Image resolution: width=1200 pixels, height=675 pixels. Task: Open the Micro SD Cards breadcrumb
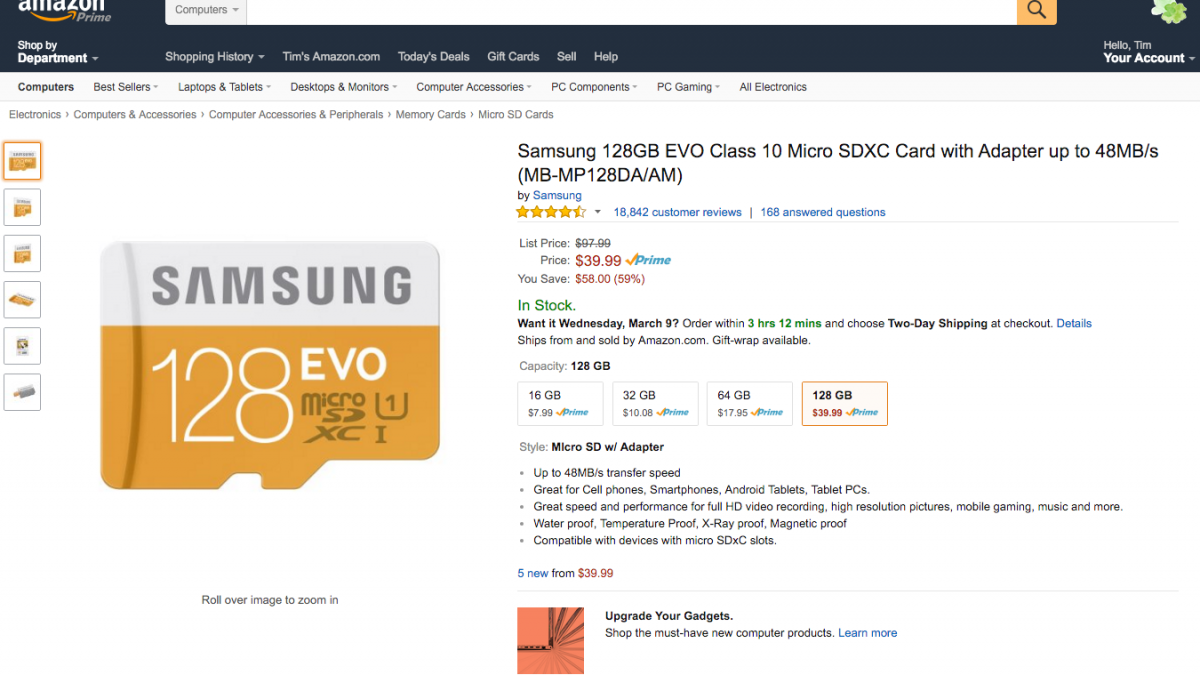click(516, 115)
